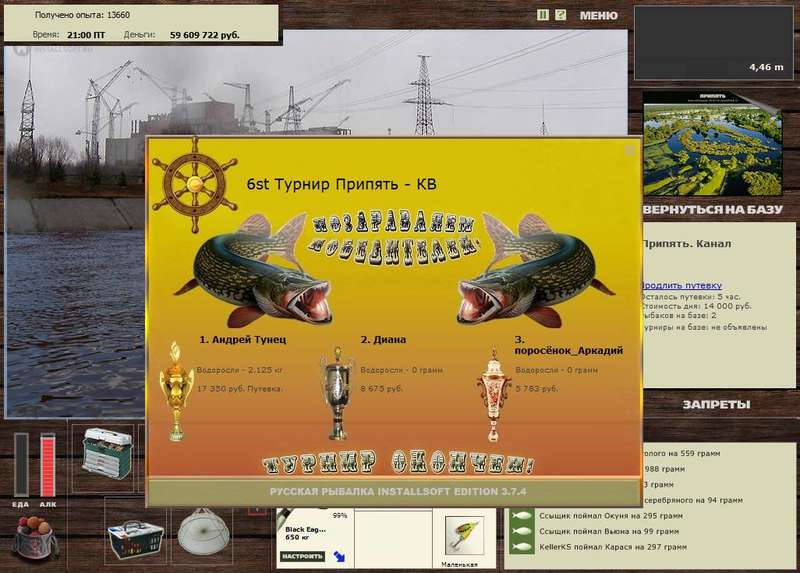
Task: Select the Маленькая spinner lure
Action: [x=464, y=536]
